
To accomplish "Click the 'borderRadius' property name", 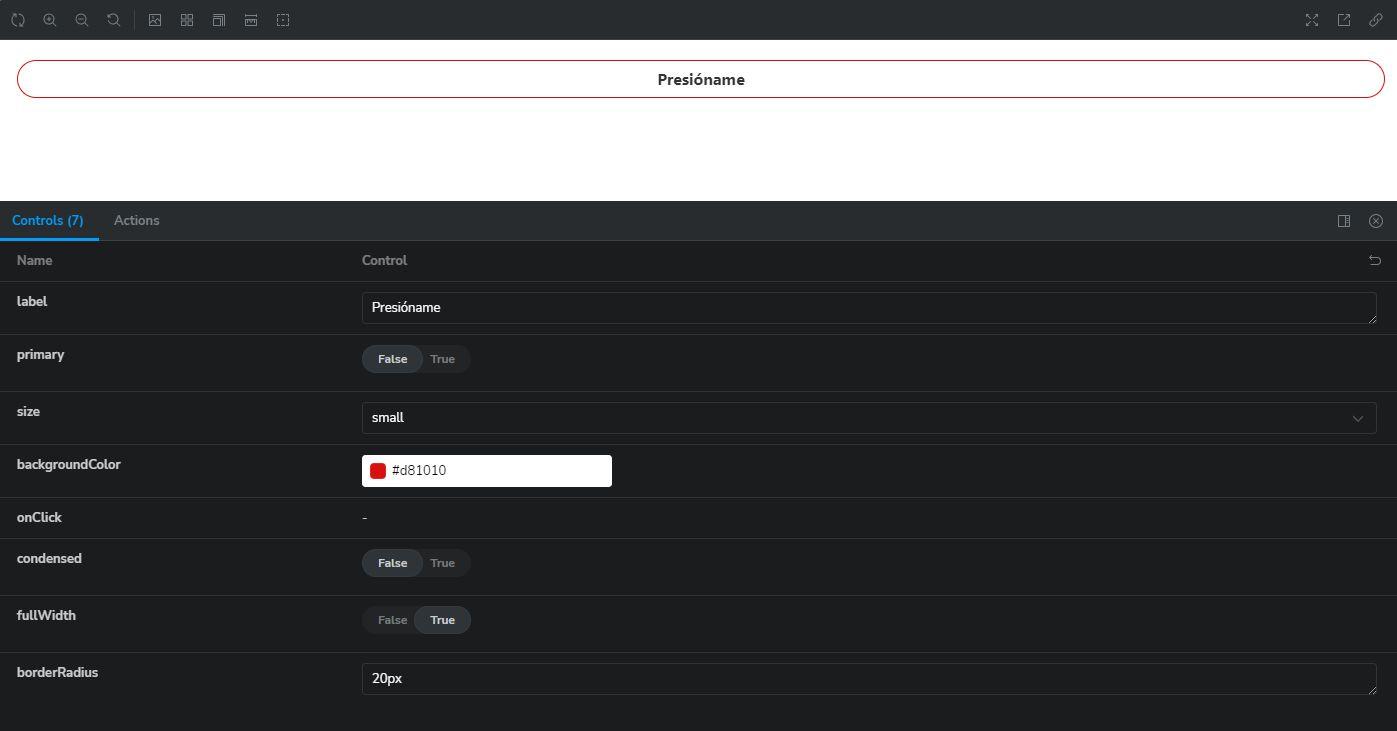I will pos(57,672).
